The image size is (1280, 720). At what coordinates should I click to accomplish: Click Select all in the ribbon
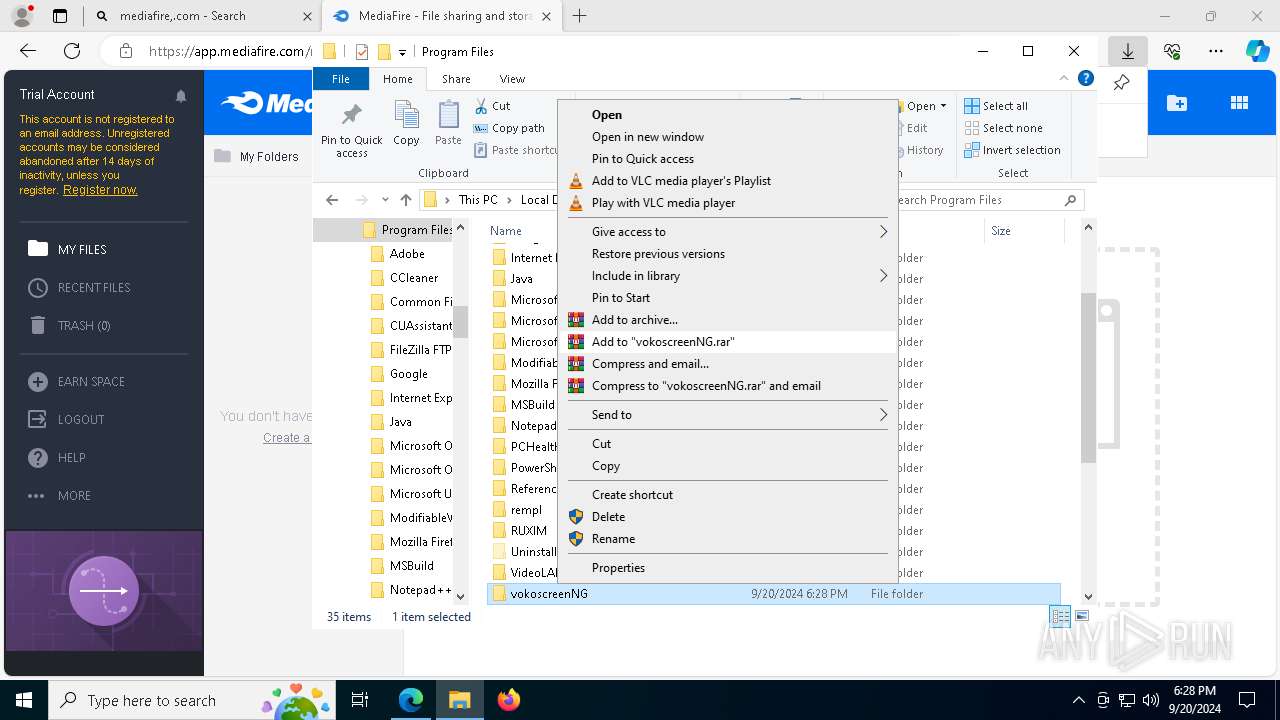996,106
